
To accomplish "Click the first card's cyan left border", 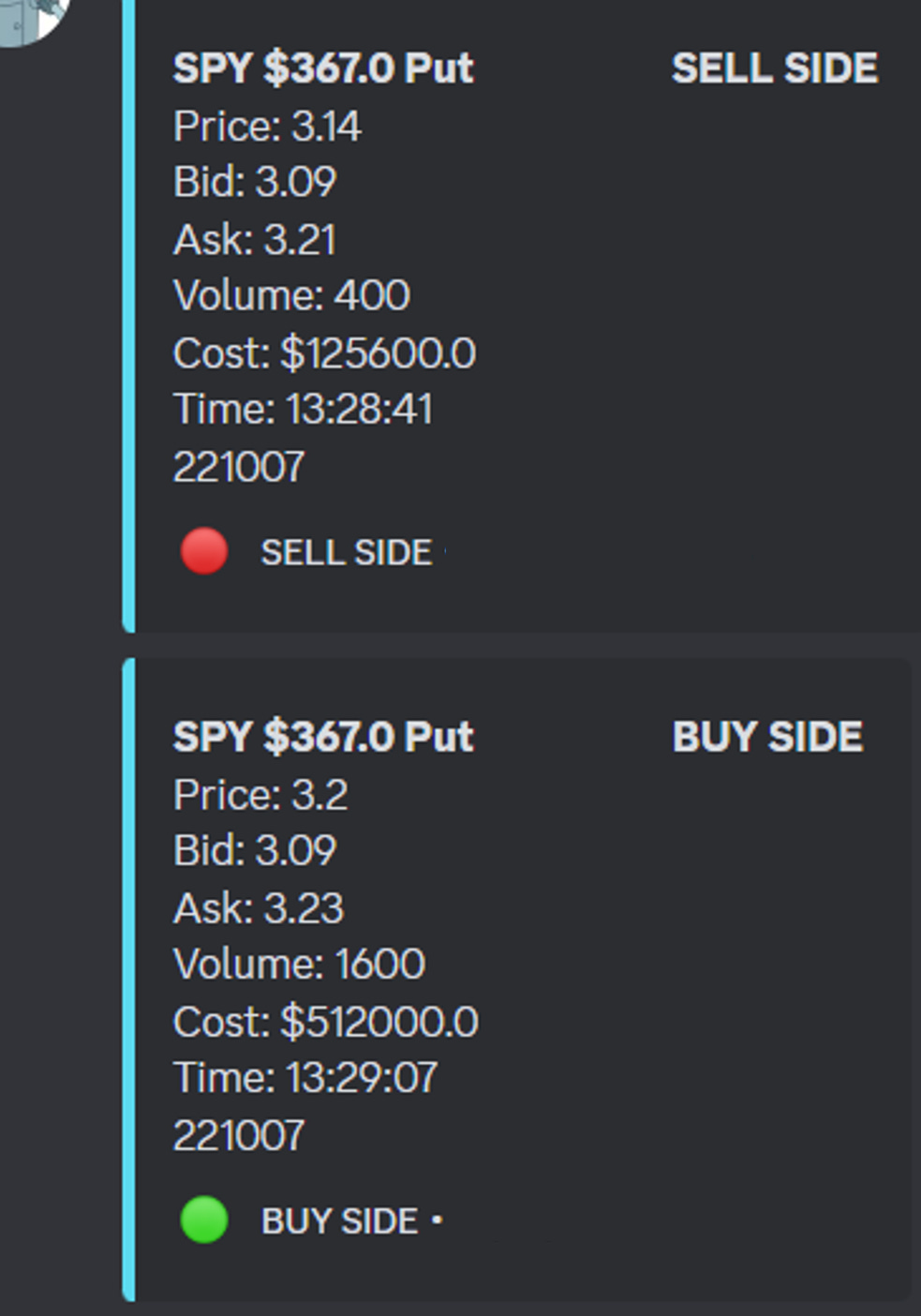I will coord(129,314).
